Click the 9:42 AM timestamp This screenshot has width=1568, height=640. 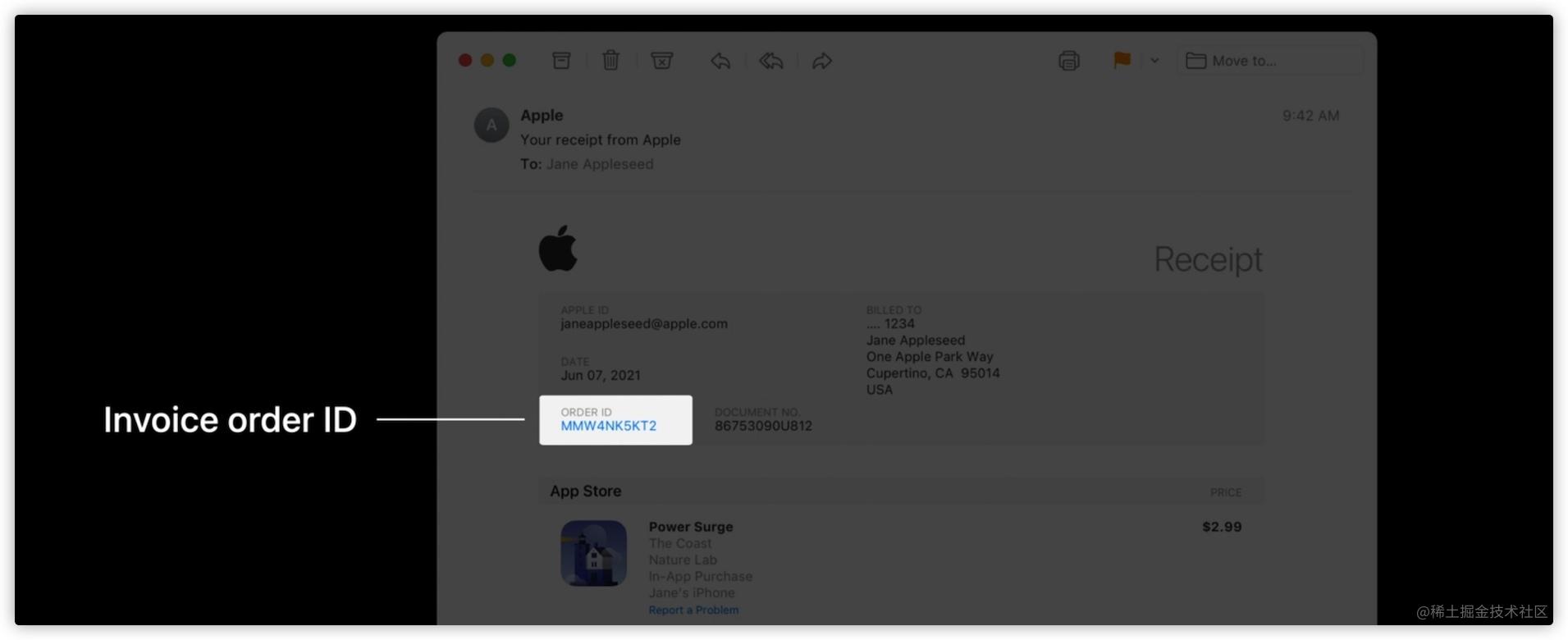tap(1310, 116)
